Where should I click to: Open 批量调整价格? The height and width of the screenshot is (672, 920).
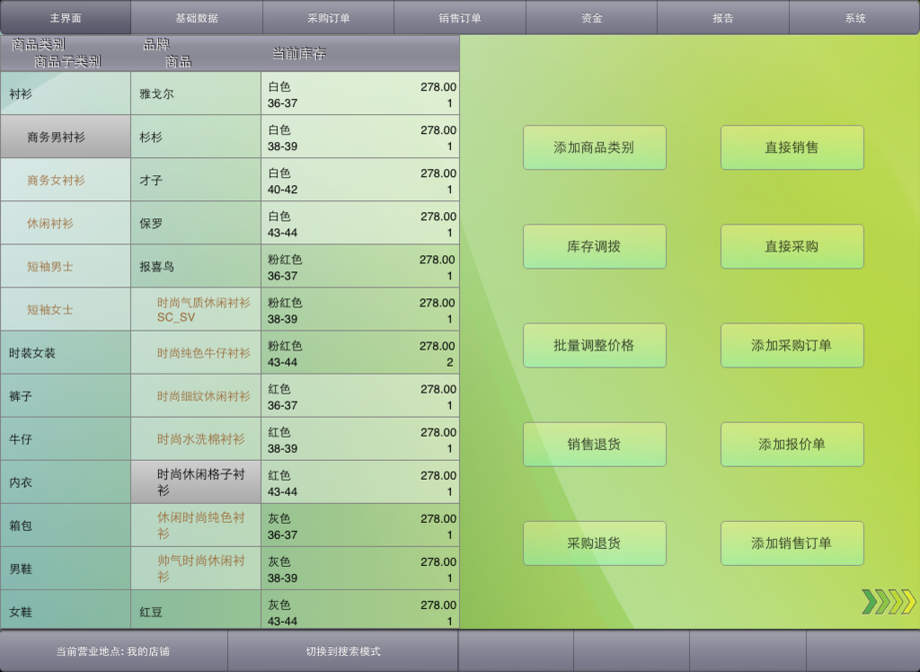click(594, 346)
